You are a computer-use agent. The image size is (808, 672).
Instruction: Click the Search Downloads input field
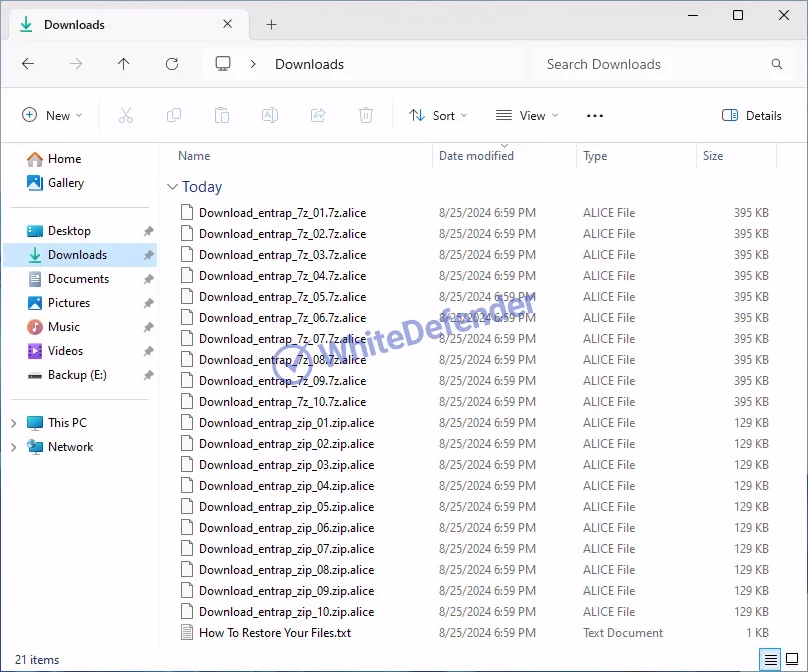[650, 64]
